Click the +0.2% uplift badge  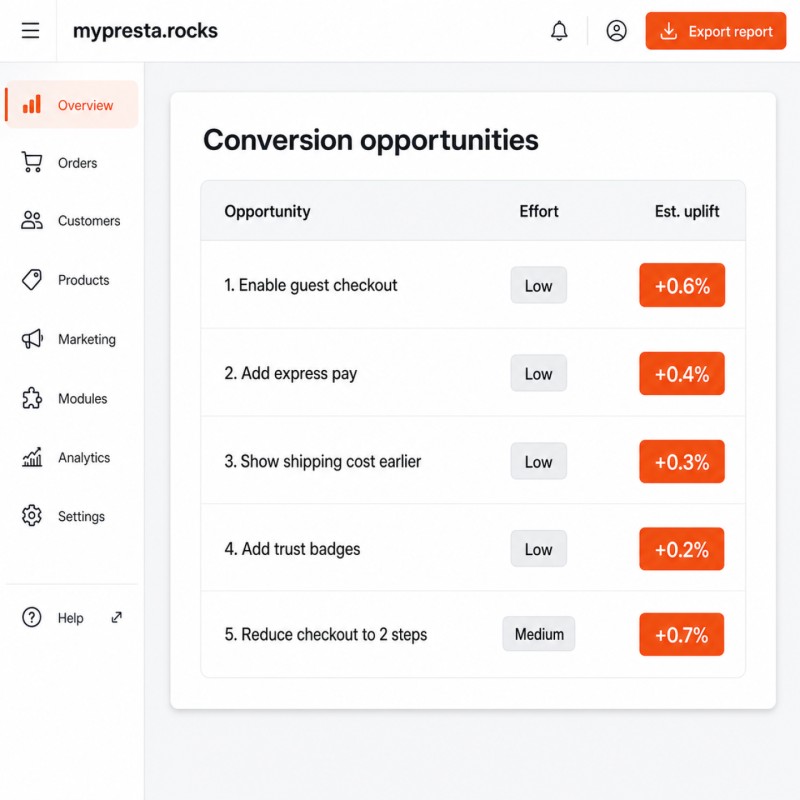(682, 549)
